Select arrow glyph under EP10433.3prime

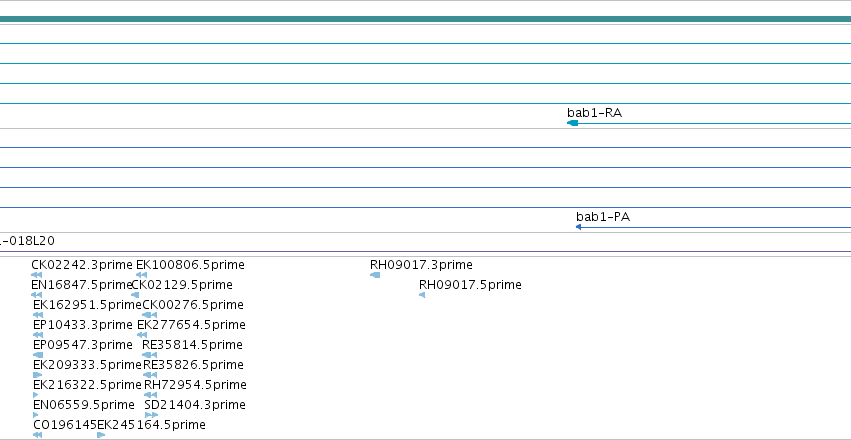(38, 335)
